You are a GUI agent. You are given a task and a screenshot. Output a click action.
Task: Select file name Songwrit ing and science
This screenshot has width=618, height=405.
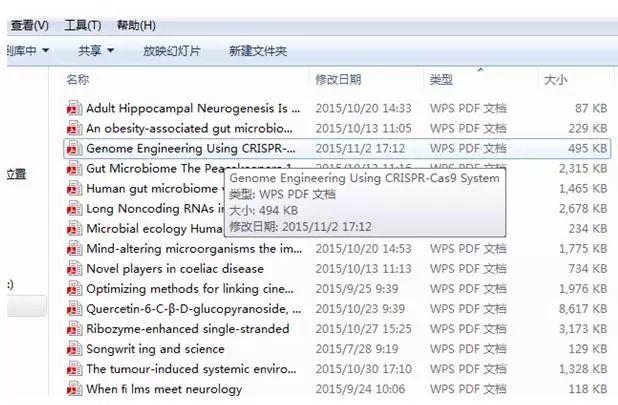[x=155, y=349]
